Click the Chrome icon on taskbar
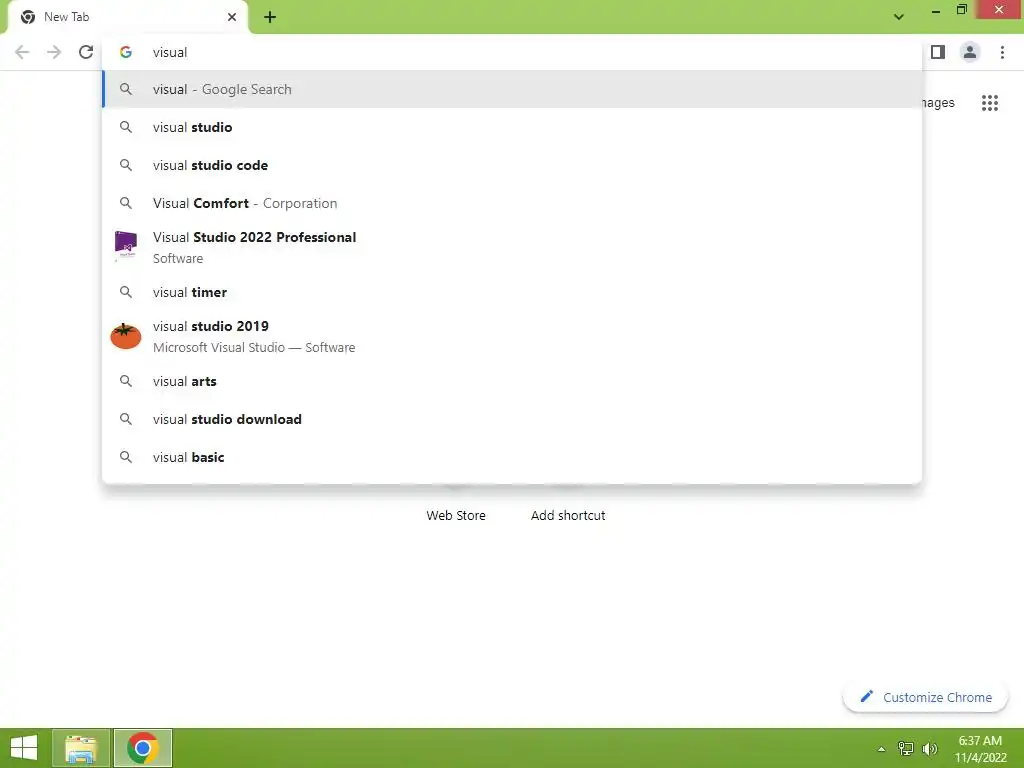Image resolution: width=1024 pixels, height=768 pixels. tap(143, 748)
